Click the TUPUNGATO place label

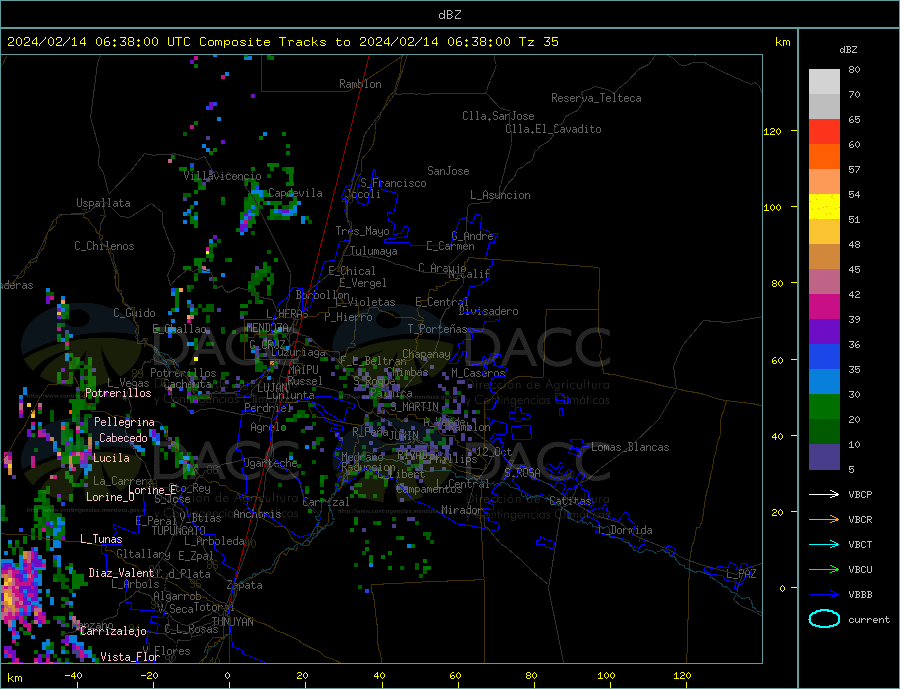pos(179,531)
